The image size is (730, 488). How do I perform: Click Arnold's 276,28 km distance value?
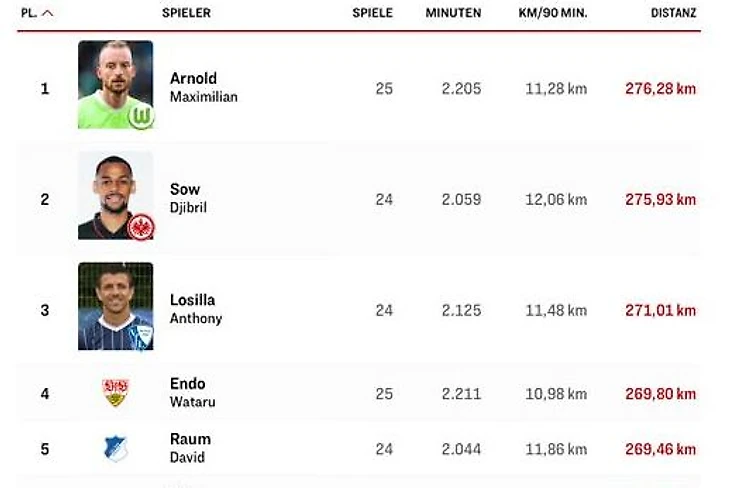tap(660, 88)
